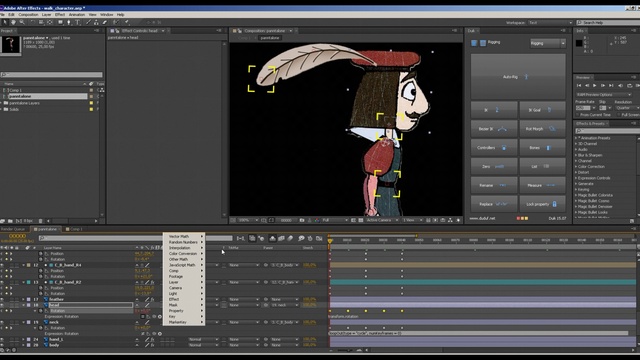640x360 pixels.
Task: Open the Parent dropdown for head layer
Action: click(284, 305)
